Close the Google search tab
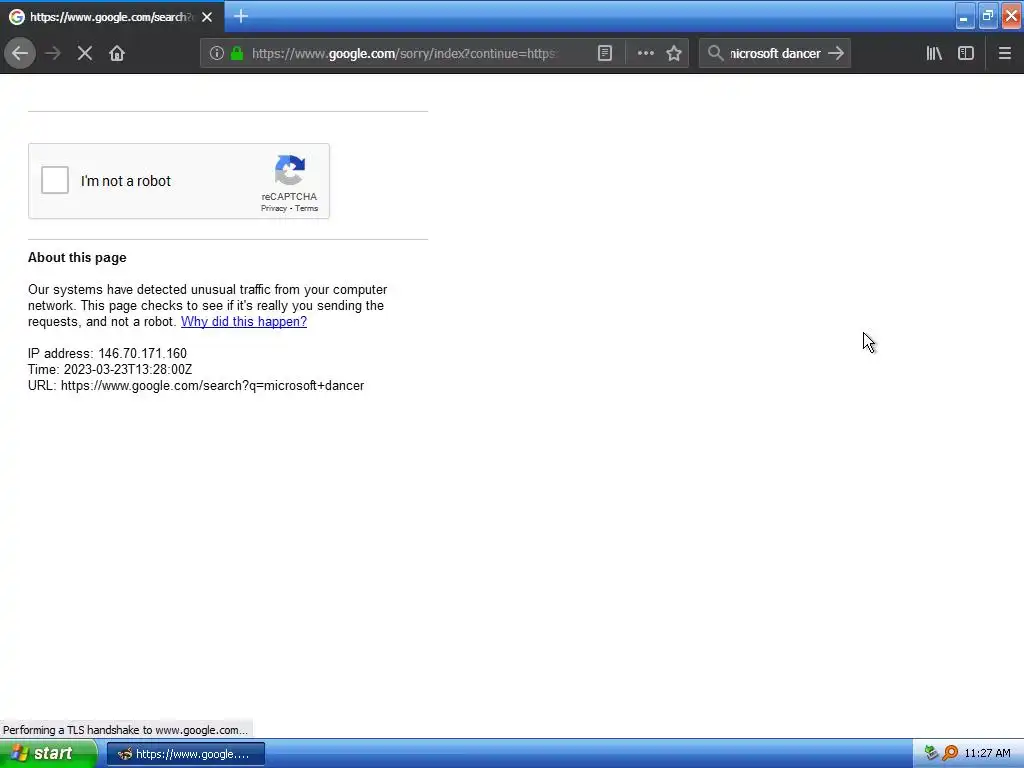1024x768 pixels. click(x=207, y=17)
